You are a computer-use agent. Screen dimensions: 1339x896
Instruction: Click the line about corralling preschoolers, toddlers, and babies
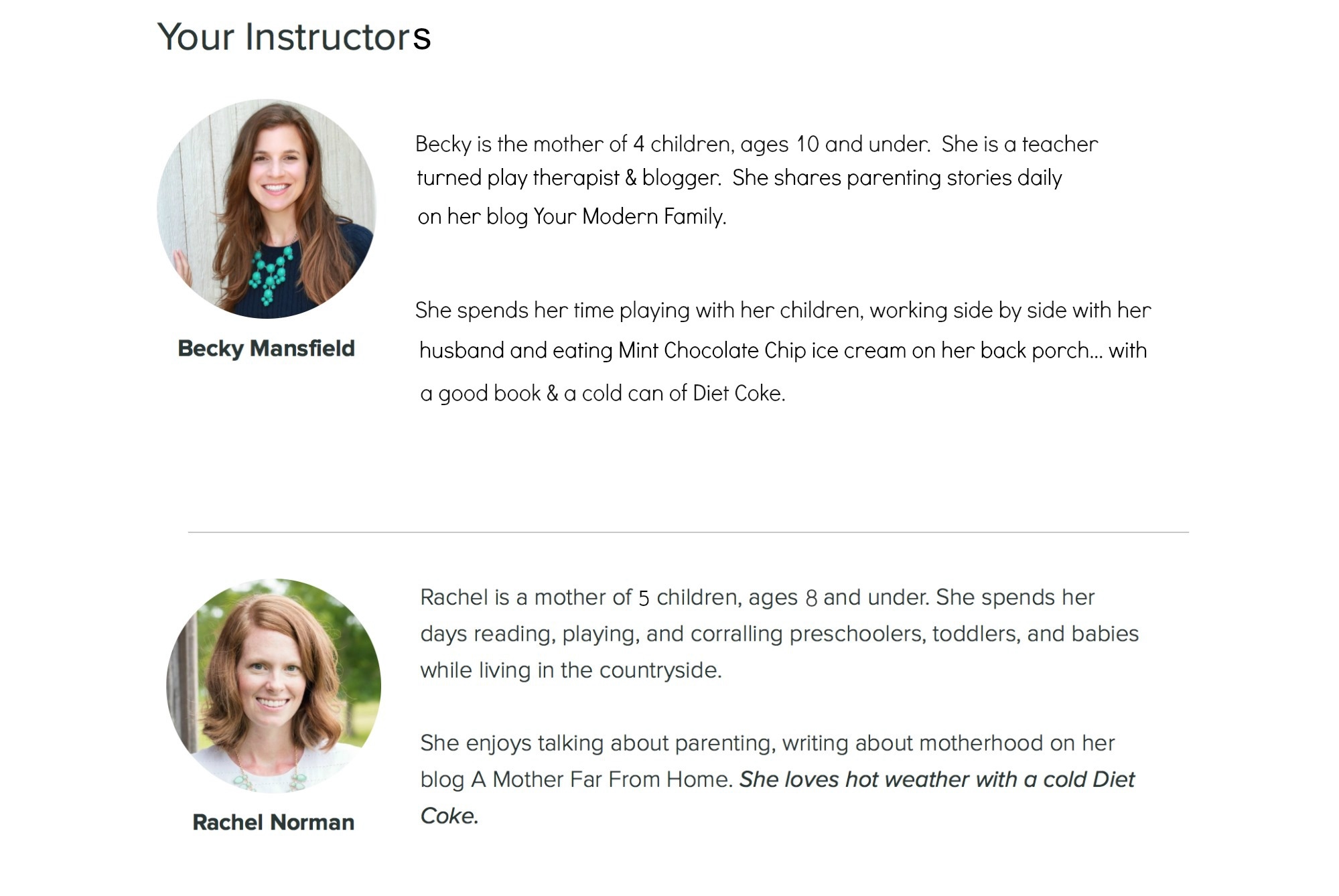click(x=780, y=634)
